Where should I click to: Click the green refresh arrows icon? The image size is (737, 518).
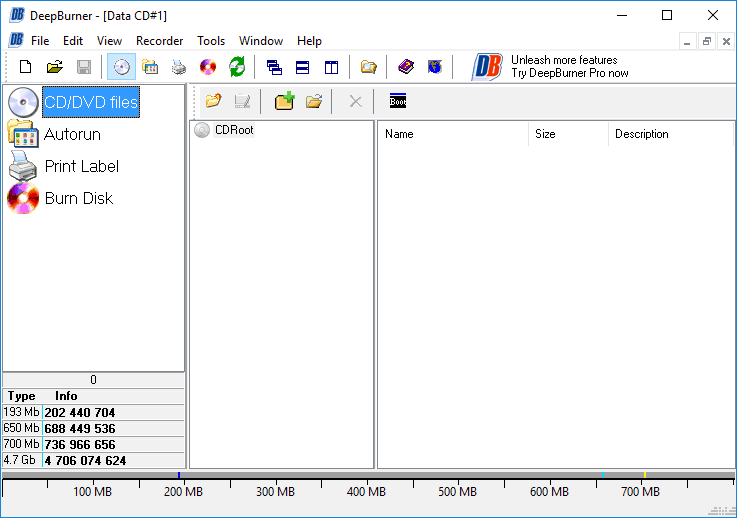click(237, 67)
